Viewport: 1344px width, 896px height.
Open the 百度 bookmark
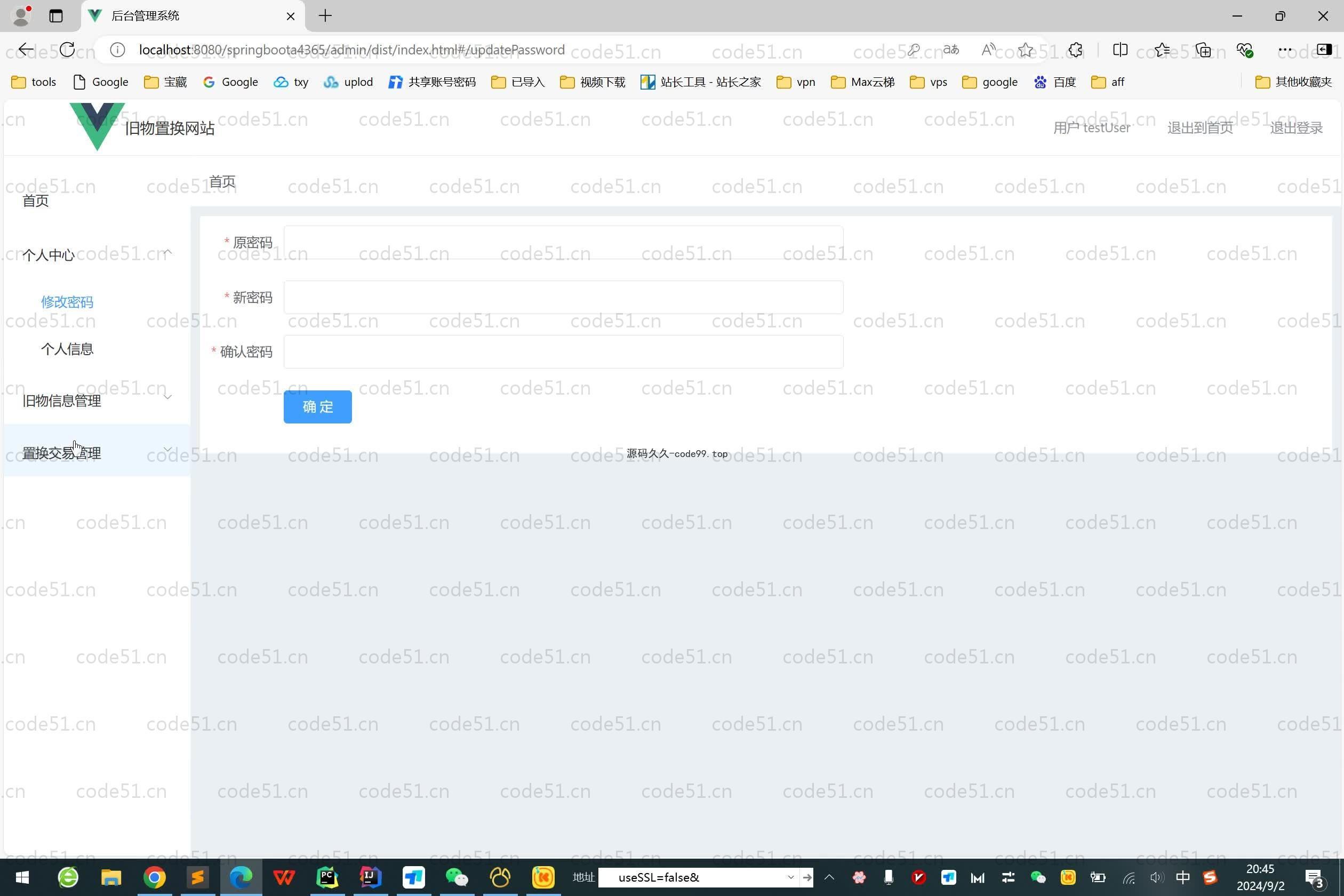pos(1055,82)
